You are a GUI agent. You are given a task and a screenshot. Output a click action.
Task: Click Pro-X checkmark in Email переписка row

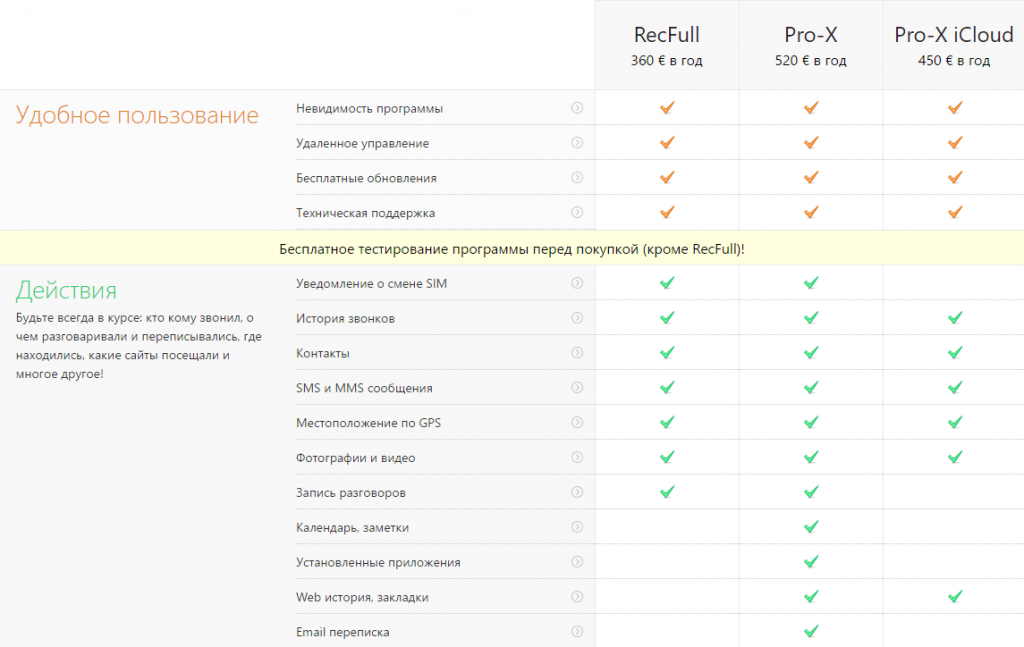click(x=811, y=632)
